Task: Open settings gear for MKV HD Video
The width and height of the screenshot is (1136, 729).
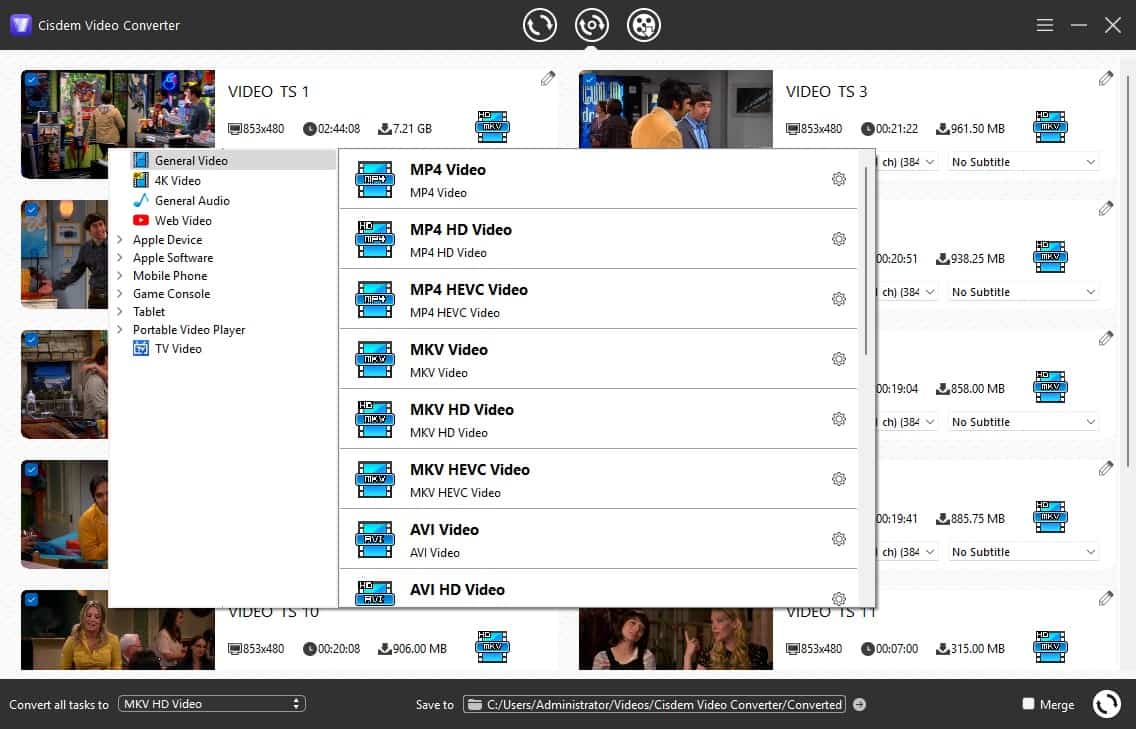Action: [x=839, y=420]
